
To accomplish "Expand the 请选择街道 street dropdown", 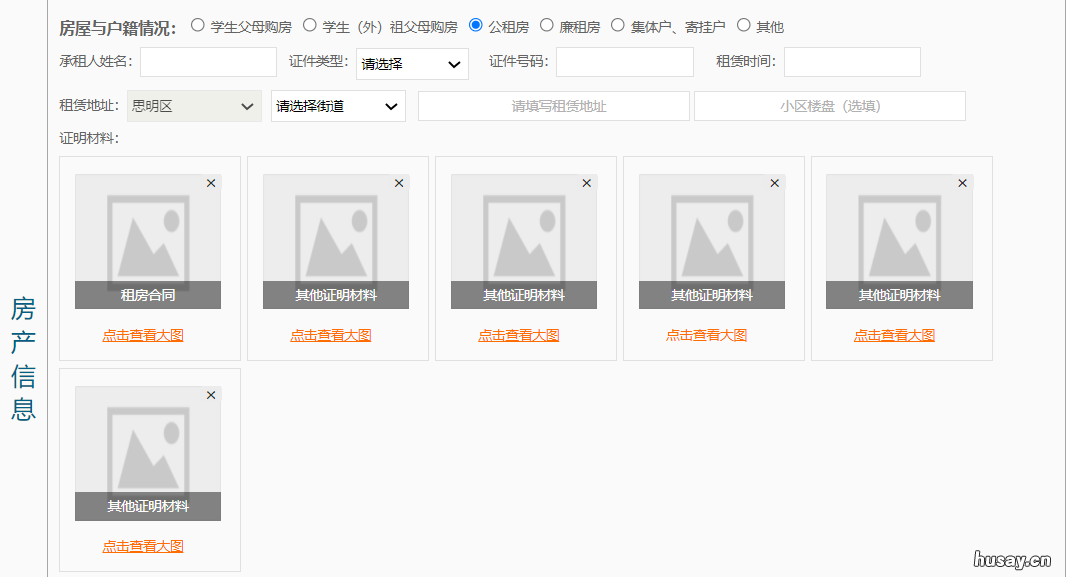I will coord(337,105).
